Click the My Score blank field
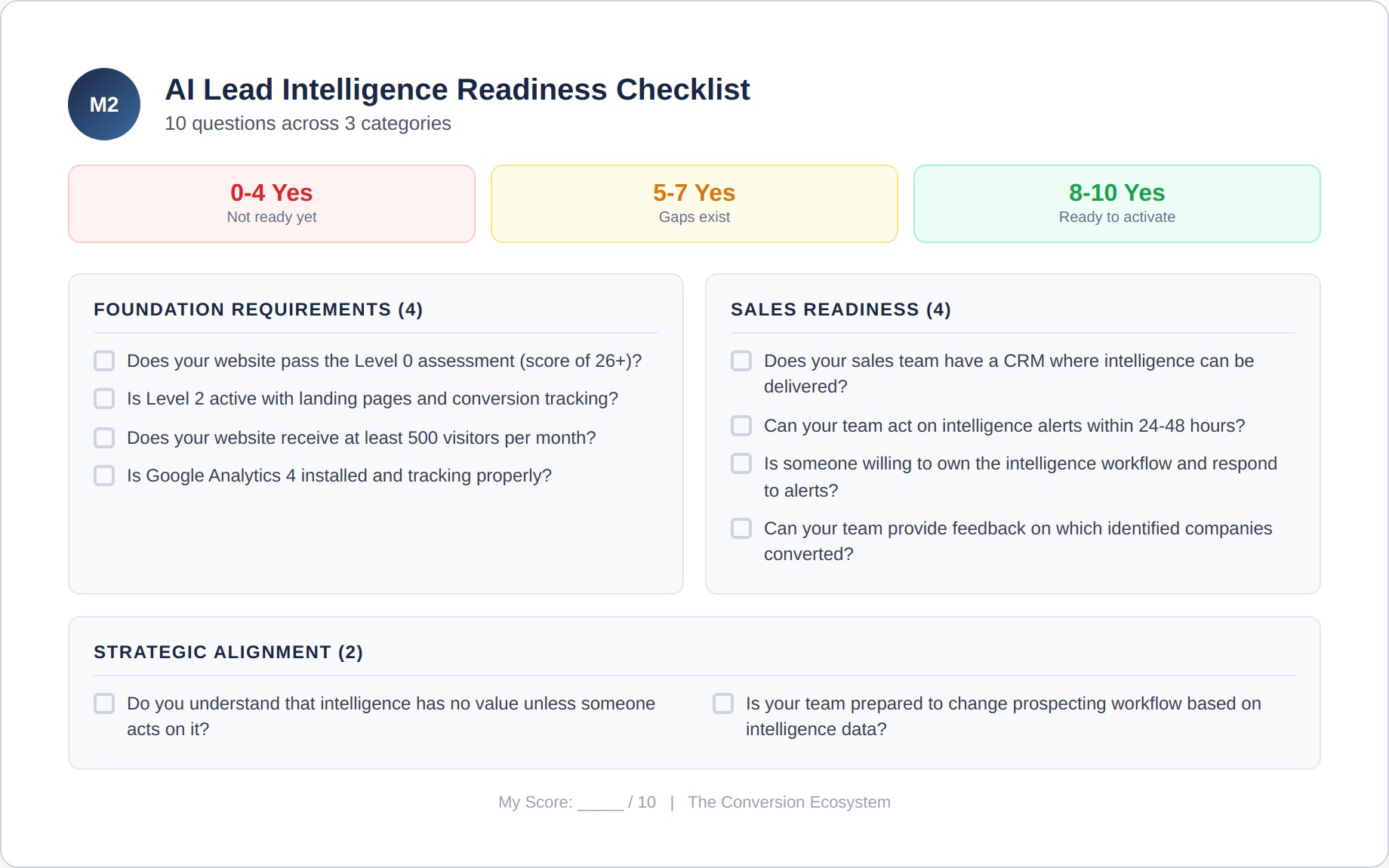The image size is (1389, 868). (600, 803)
